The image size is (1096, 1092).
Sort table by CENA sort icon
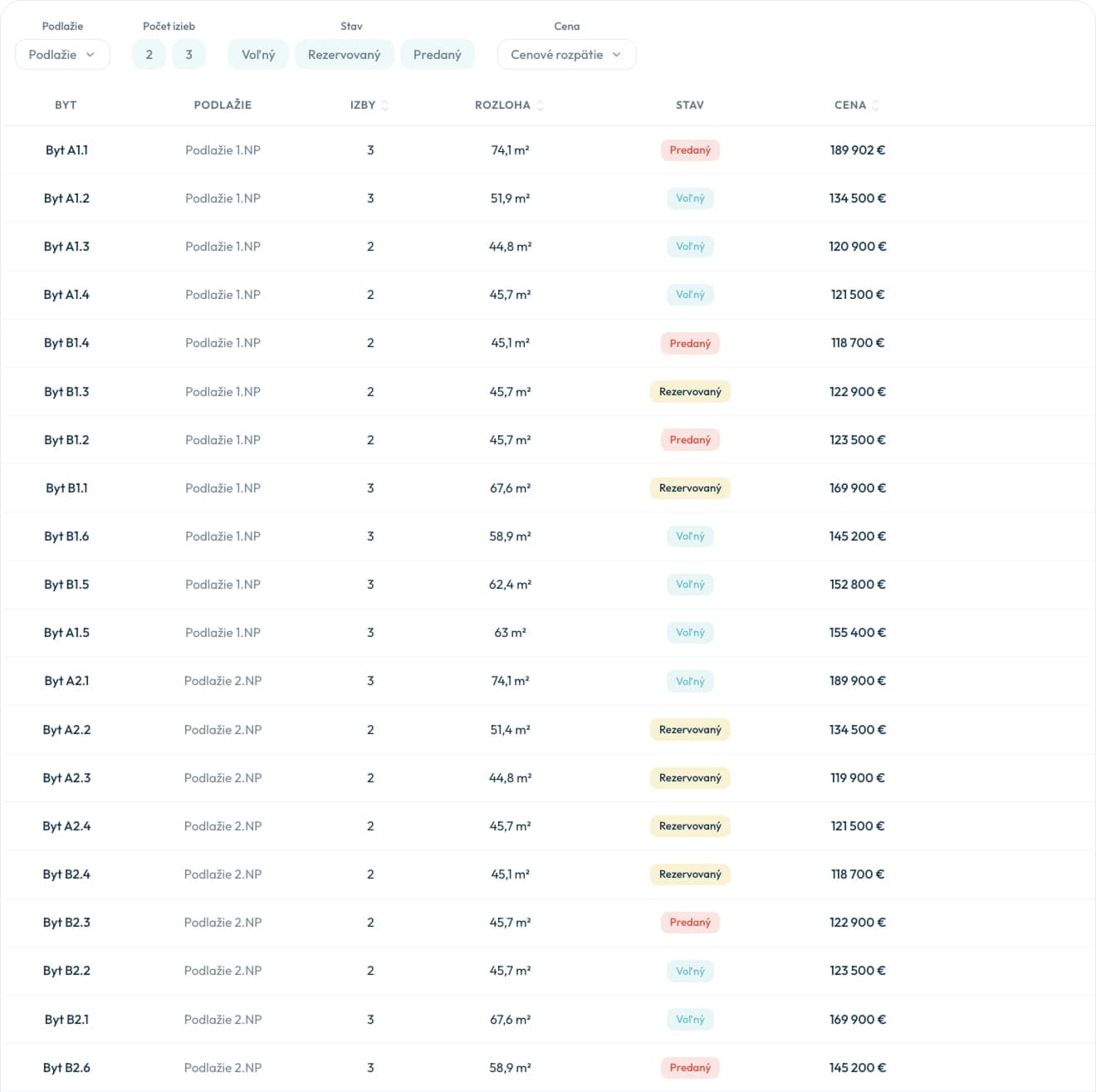[x=876, y=105]
